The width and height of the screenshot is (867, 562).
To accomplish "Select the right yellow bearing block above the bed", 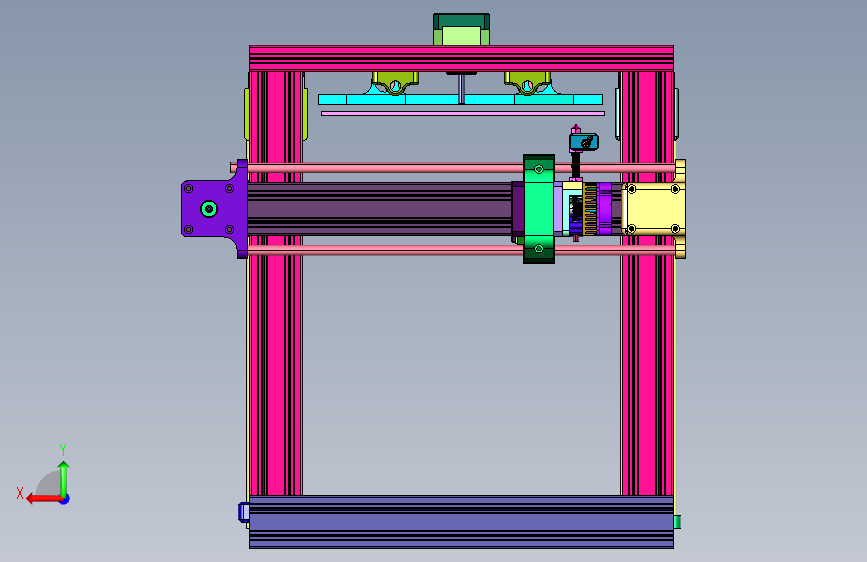I will pyautogui.click(x=527, y=83).
